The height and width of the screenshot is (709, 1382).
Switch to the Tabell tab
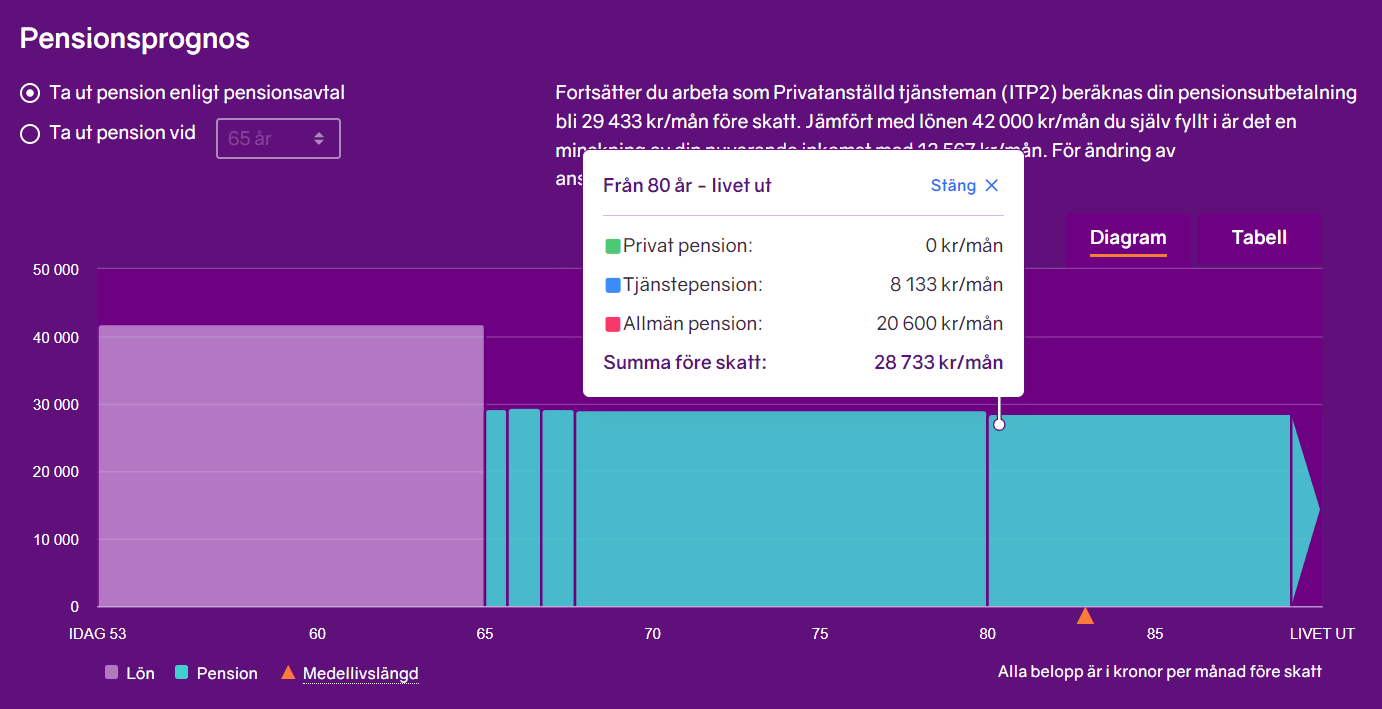pos(1259,238)
